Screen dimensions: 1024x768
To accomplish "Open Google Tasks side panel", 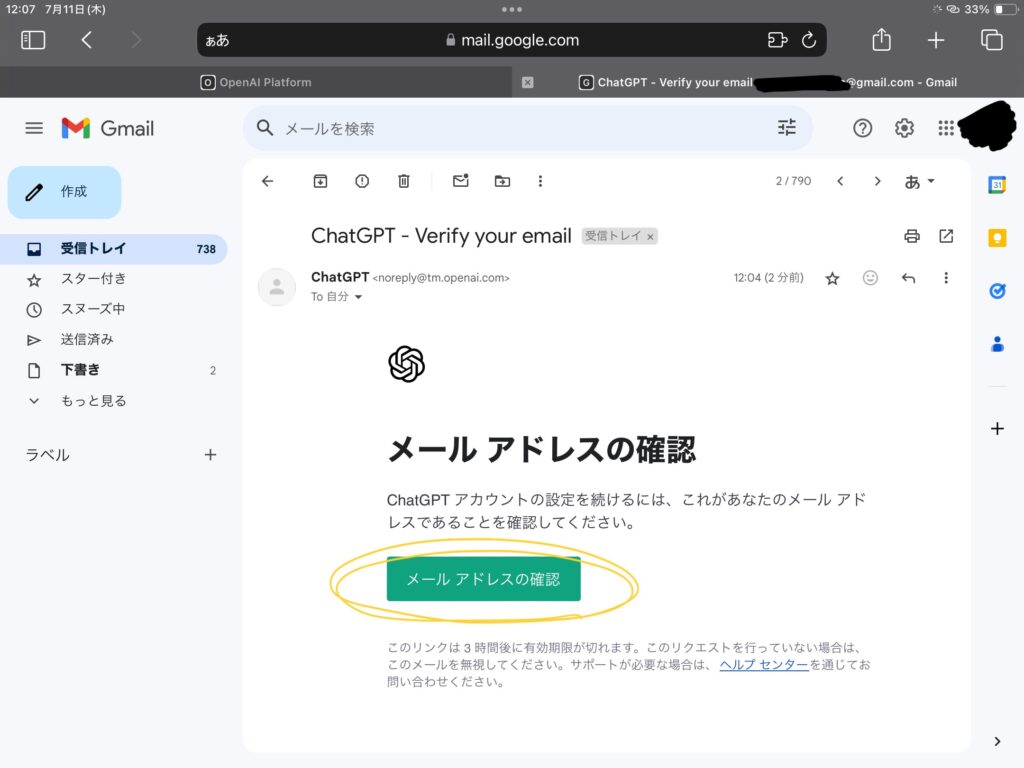I will tap(997, 291).
